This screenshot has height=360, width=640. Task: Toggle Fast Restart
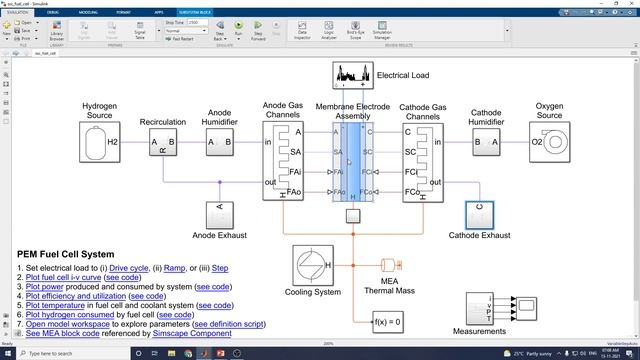(180, 39)
